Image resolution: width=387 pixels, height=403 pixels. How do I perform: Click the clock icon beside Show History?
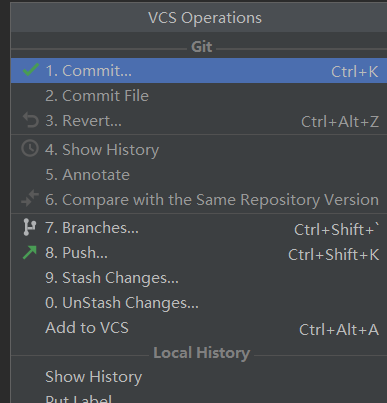pos(30,149)
